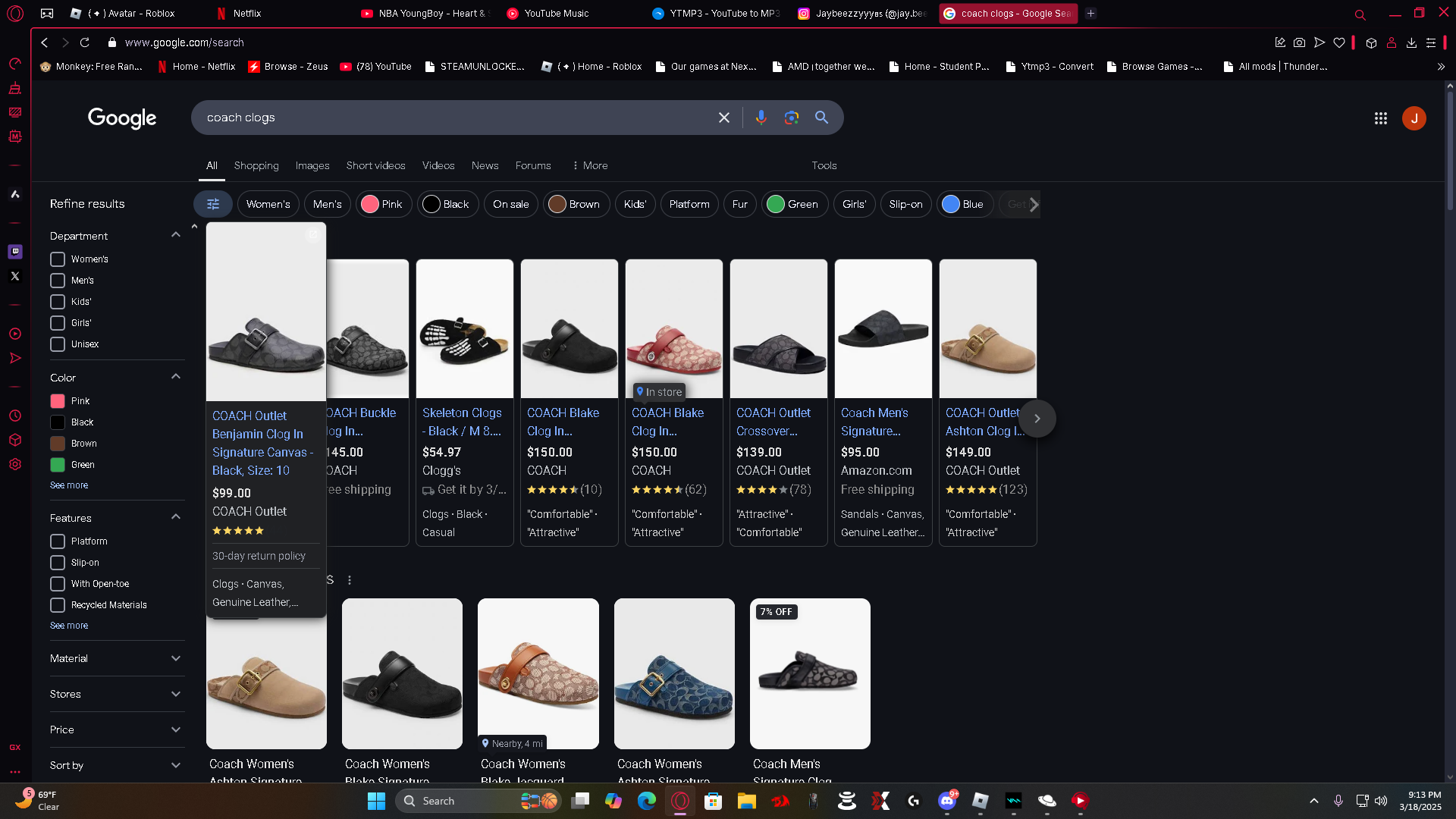Open the Skeleton Clogs product thumbnail

click(465, 329)
